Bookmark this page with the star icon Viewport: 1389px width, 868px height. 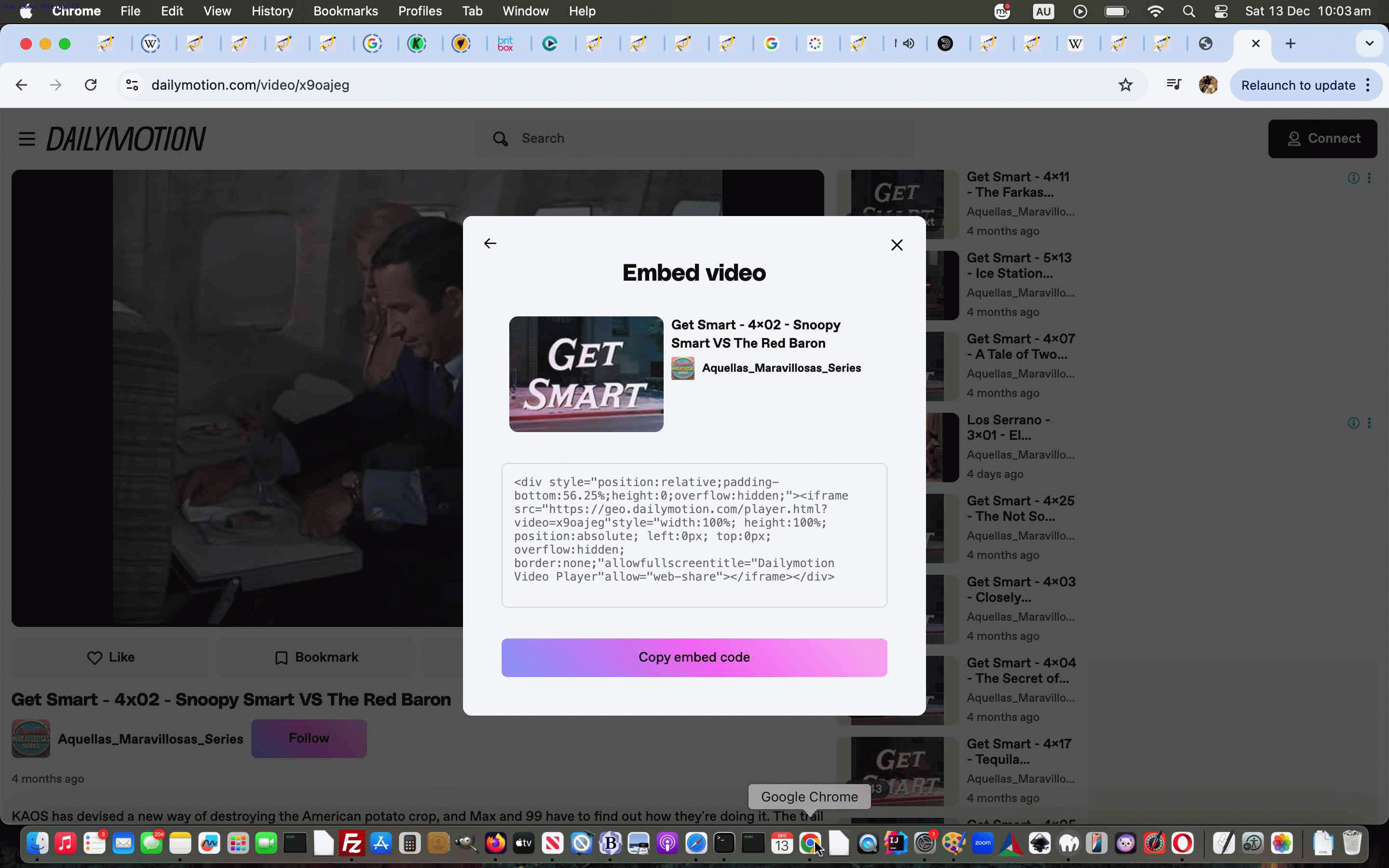click(1125, 85)
